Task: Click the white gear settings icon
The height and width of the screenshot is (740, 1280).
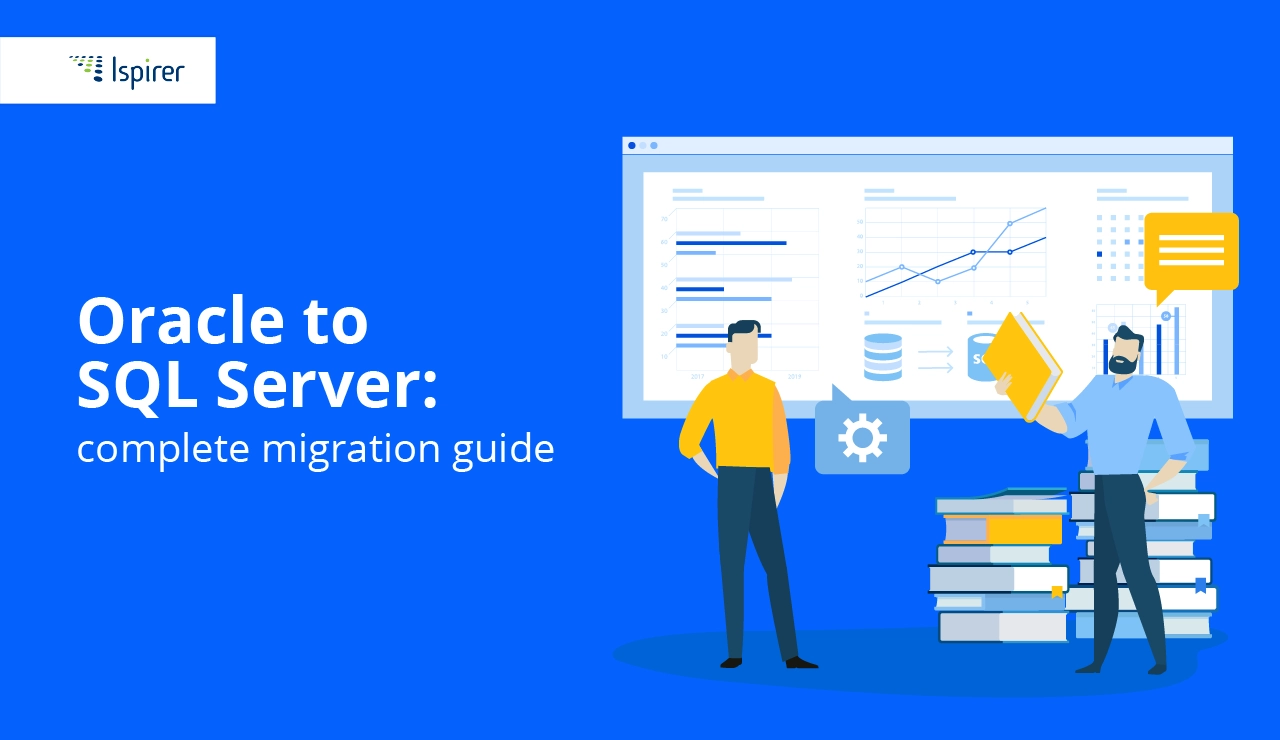Action: pos(862,437)
